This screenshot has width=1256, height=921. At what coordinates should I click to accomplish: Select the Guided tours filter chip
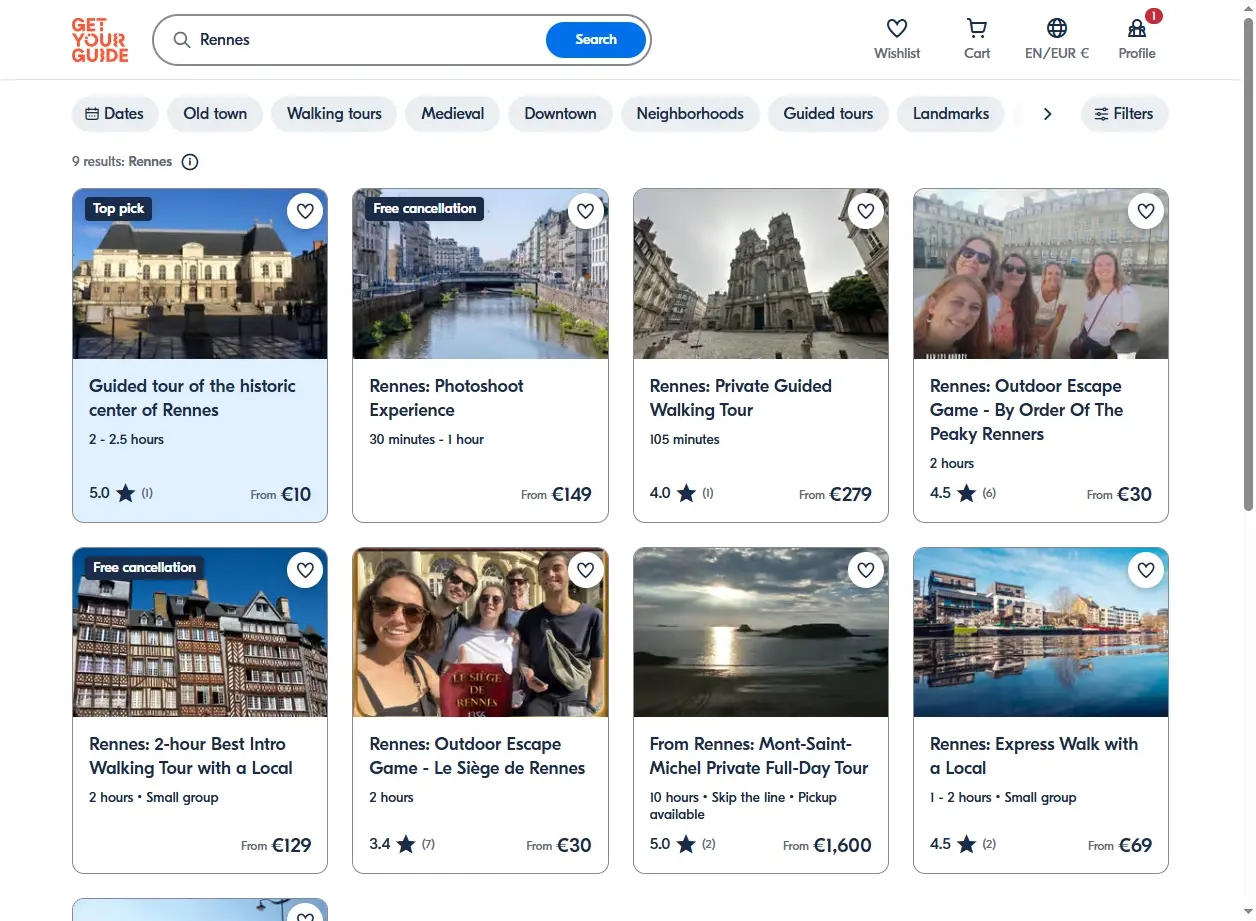[x=828, y=114]
